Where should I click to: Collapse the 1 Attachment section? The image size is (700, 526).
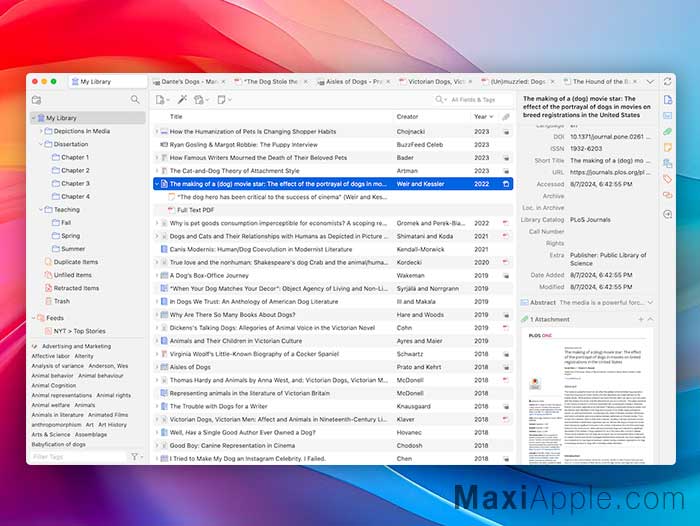[650, 319]
